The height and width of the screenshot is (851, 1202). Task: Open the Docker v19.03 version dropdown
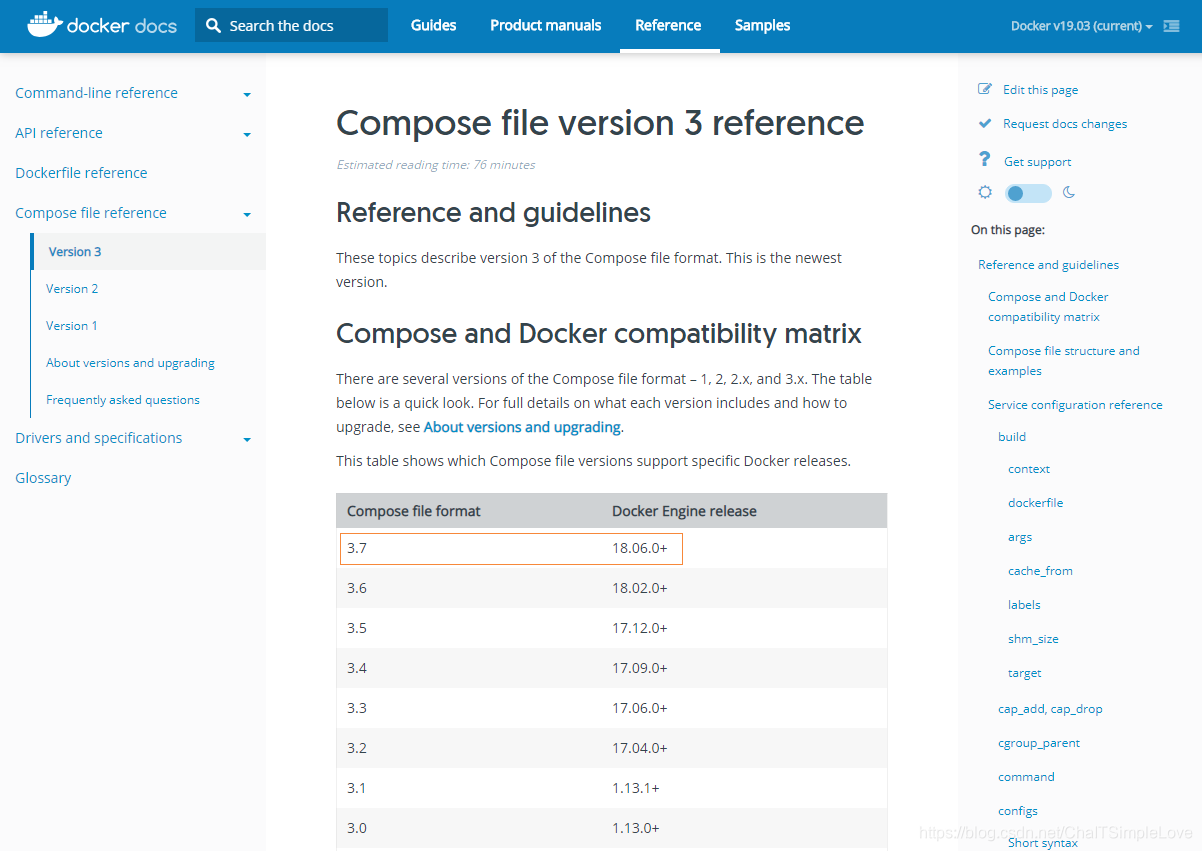pos(1081,26)
